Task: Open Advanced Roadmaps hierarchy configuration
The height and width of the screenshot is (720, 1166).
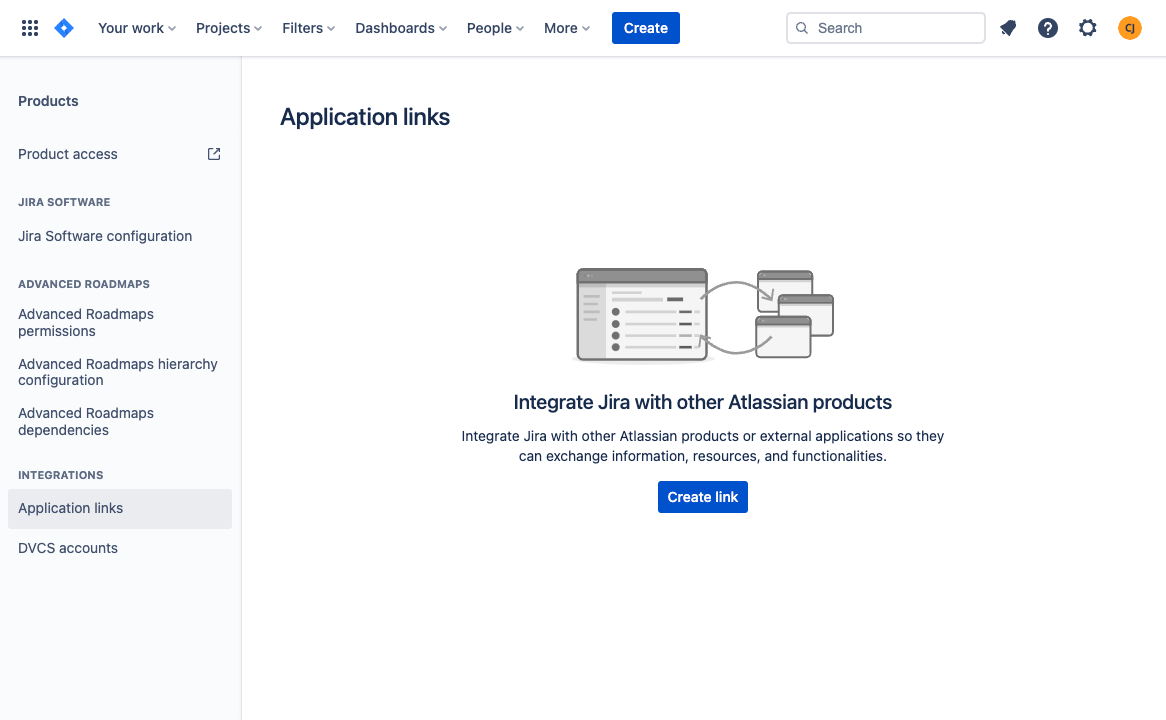Action: pyautogui.click(x=120, y=372)
